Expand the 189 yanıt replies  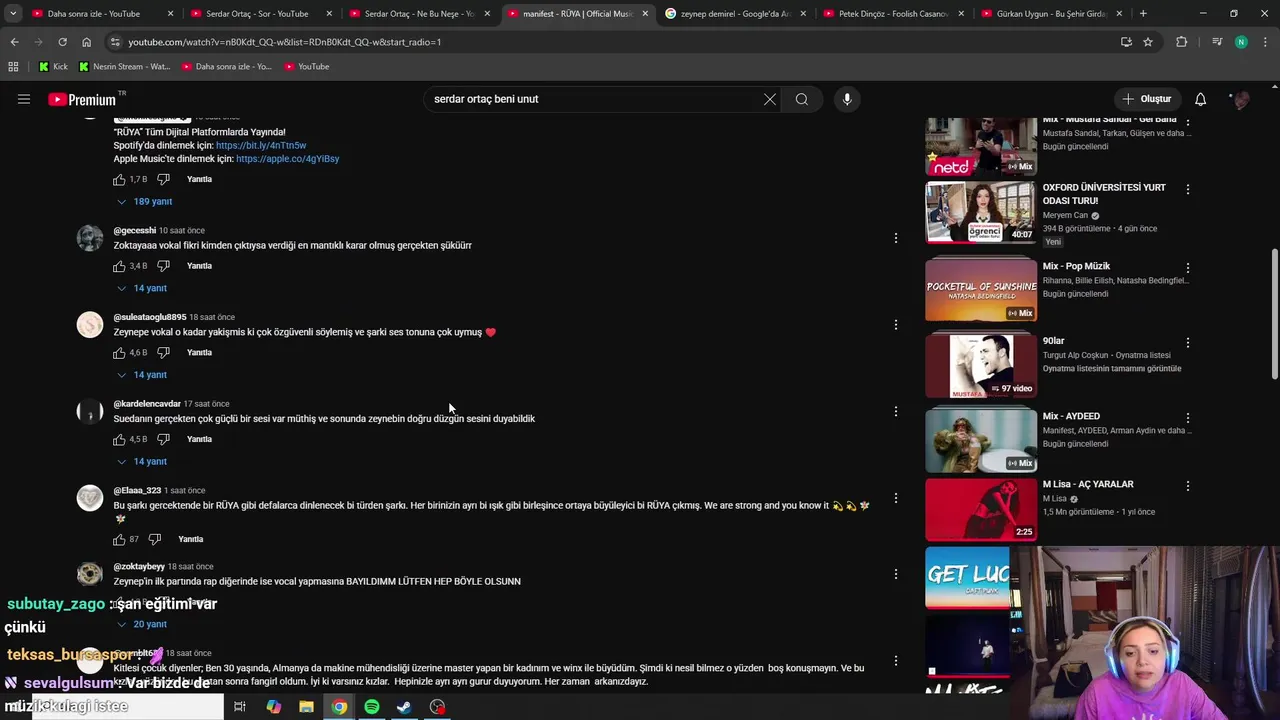click(145, 201)
